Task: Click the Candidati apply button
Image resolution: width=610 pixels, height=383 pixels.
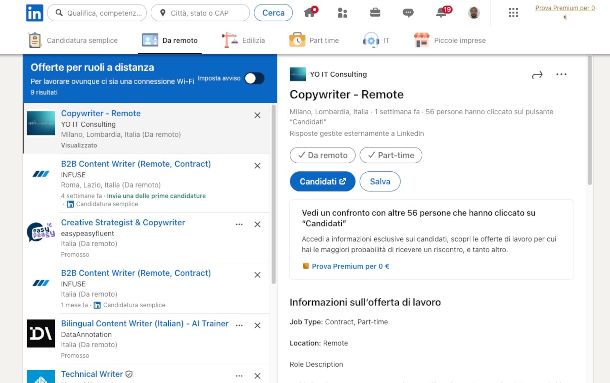Action: coord(323,181)
